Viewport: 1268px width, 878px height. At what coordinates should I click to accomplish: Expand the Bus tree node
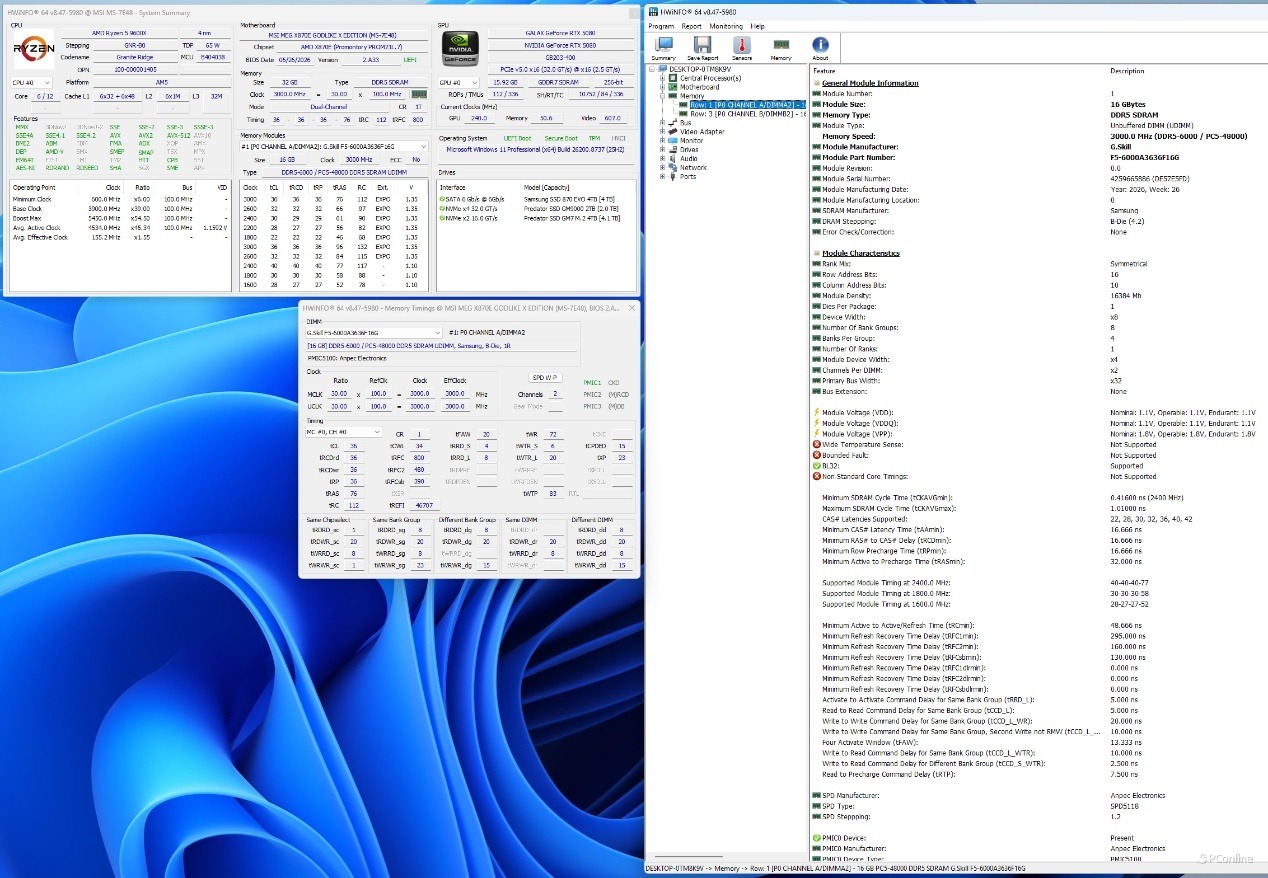662,123
